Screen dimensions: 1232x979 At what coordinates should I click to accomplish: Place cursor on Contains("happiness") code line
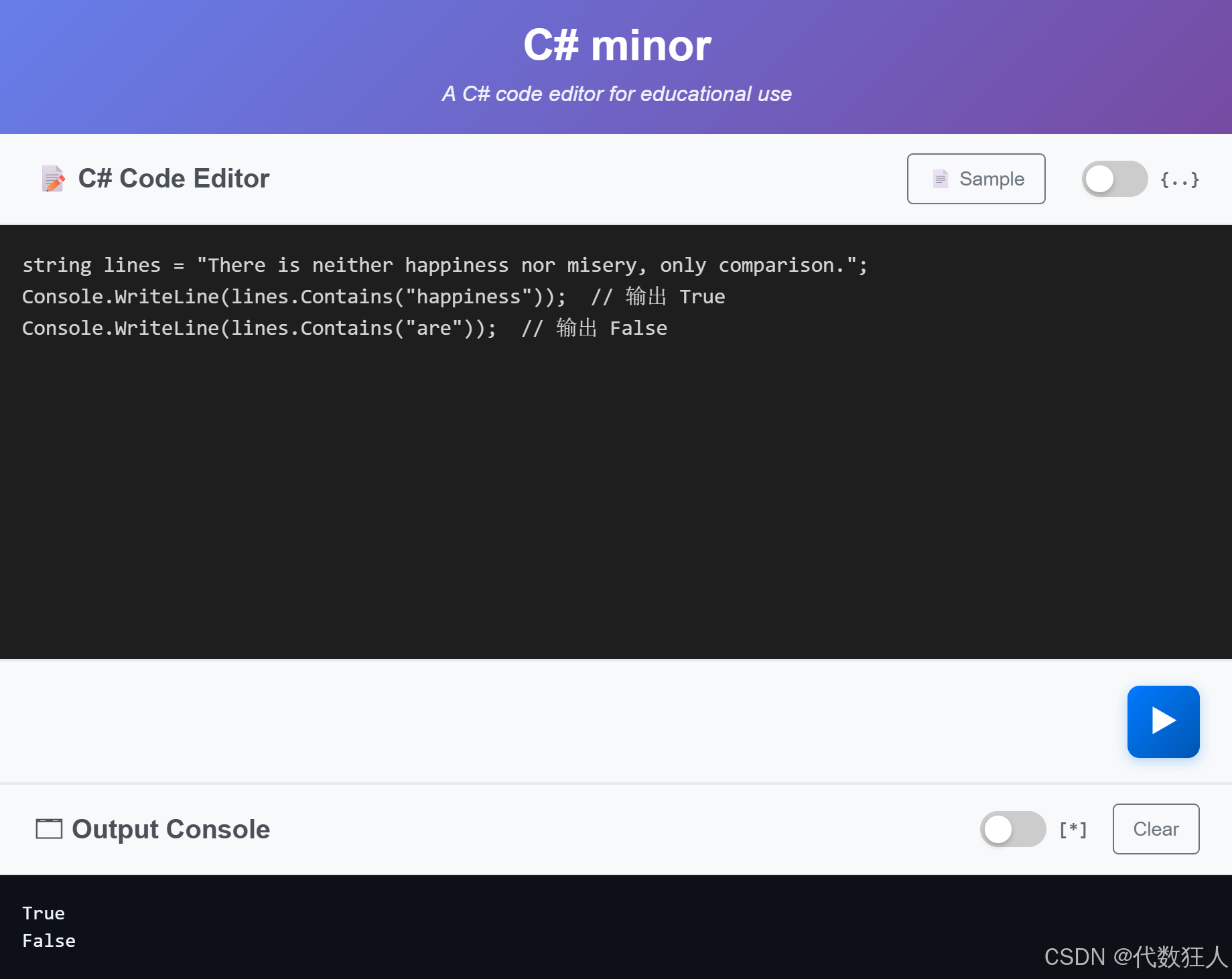(374, 297)
